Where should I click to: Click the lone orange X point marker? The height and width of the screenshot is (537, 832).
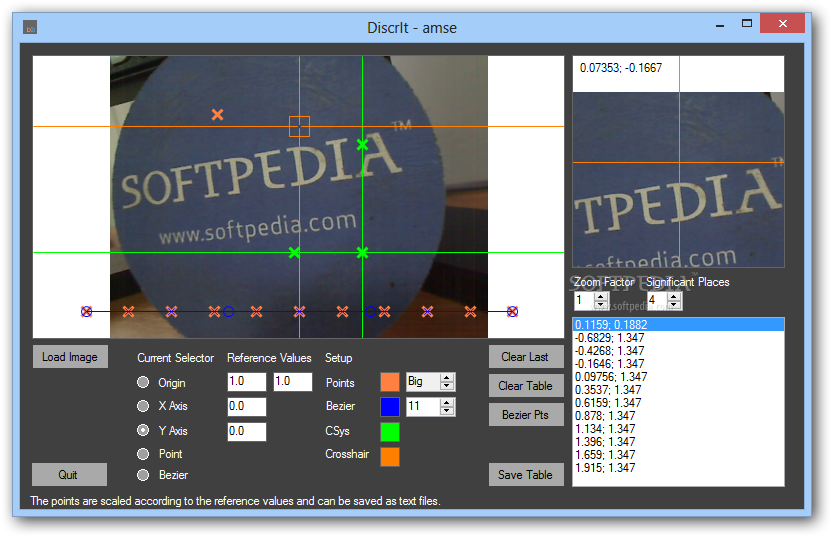point(218,114)
